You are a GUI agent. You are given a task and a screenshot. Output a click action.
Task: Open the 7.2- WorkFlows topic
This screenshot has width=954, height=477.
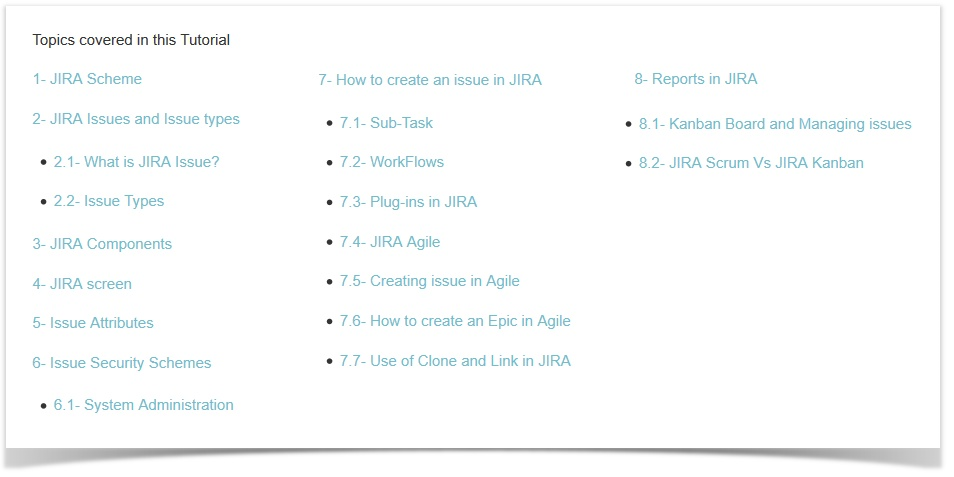coord(392,162)
